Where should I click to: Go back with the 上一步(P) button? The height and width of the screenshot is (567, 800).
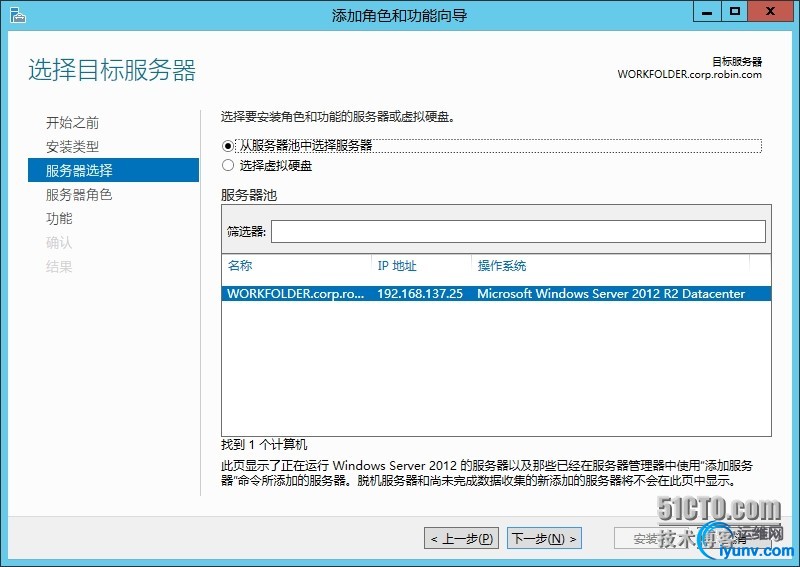pos(461,538)
